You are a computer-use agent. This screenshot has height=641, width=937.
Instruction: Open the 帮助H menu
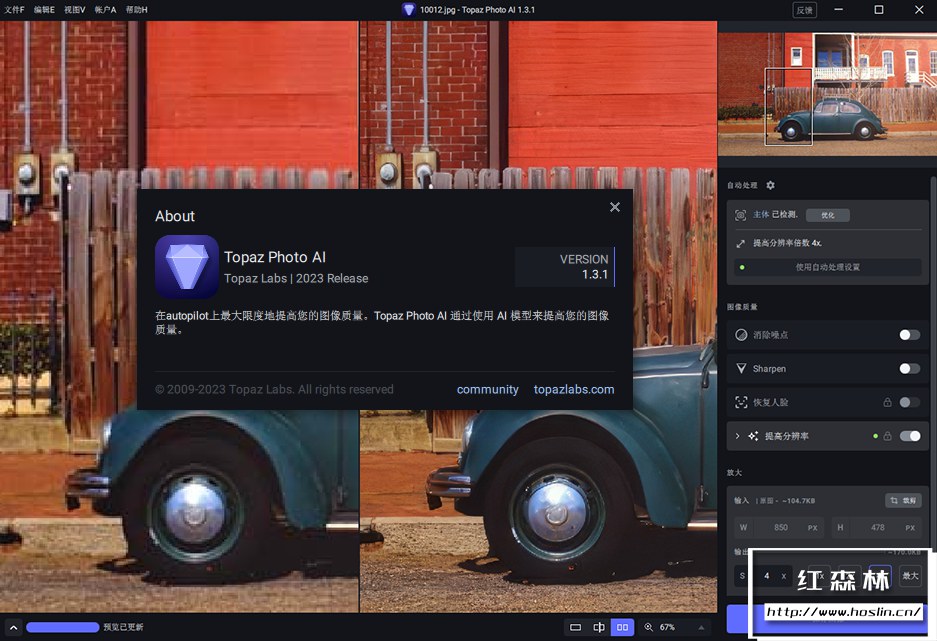(137, 10)
